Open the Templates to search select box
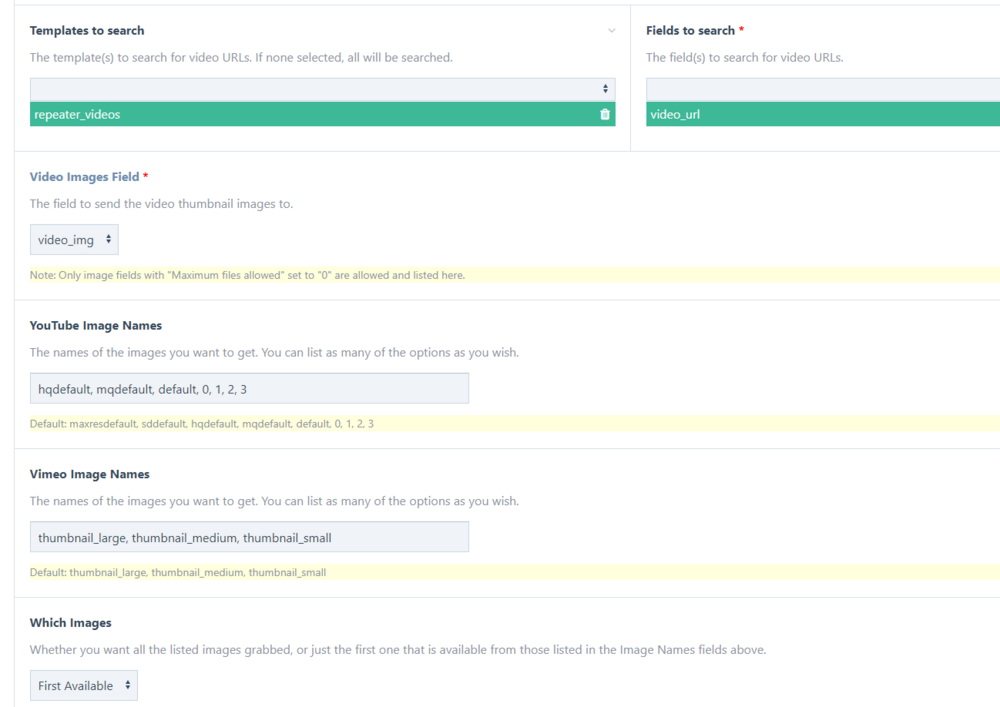1000x707 pixels. [x=322, y=89]
